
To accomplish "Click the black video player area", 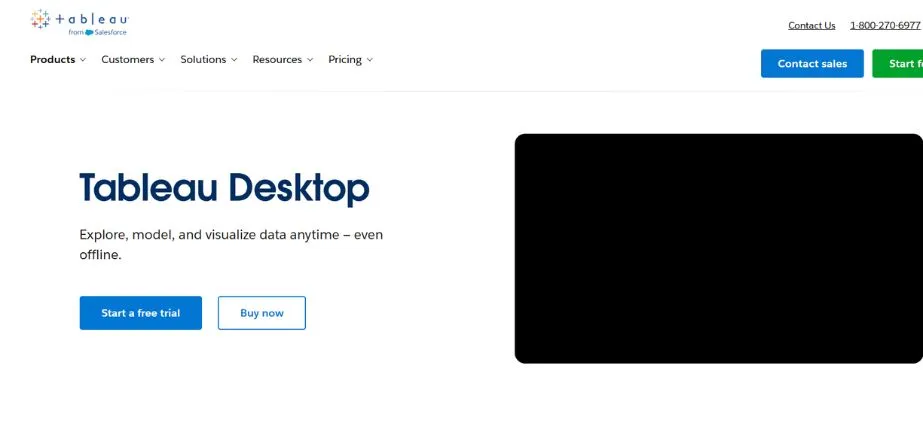I will click(x=719, y=248).
